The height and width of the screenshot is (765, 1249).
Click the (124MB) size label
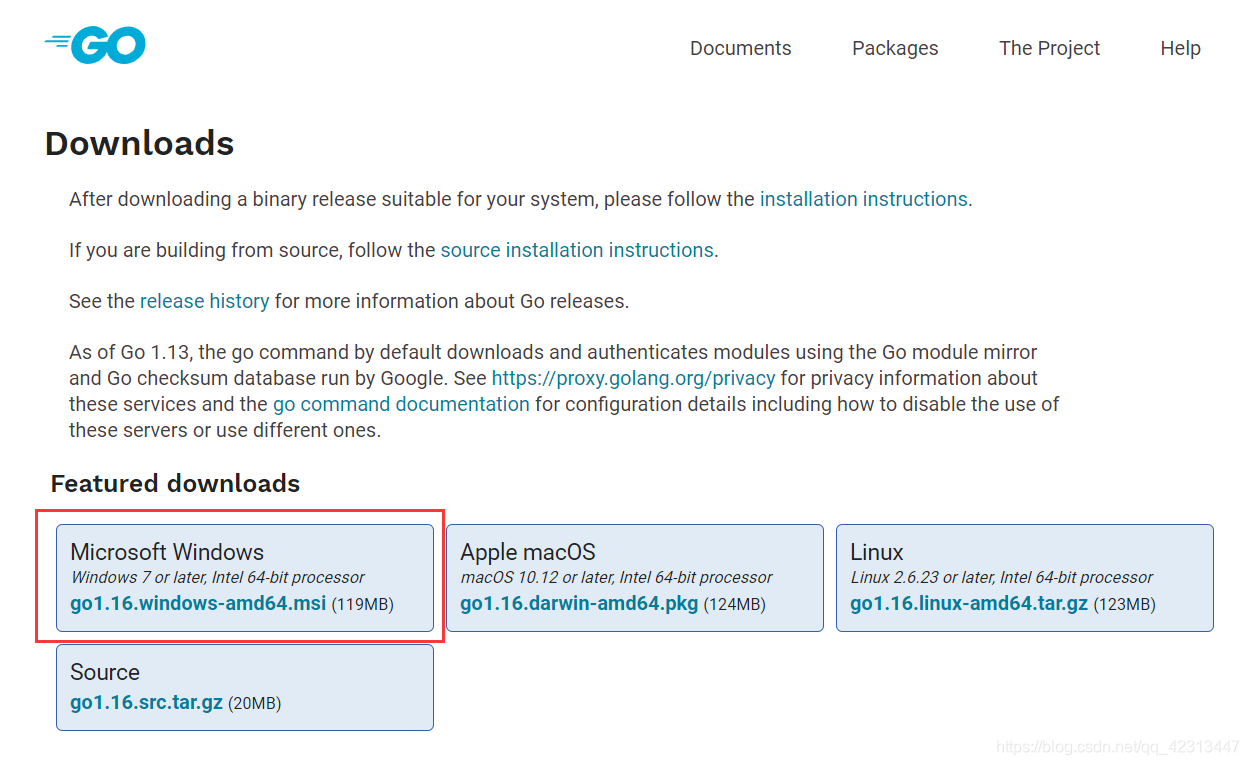point(734,605)
